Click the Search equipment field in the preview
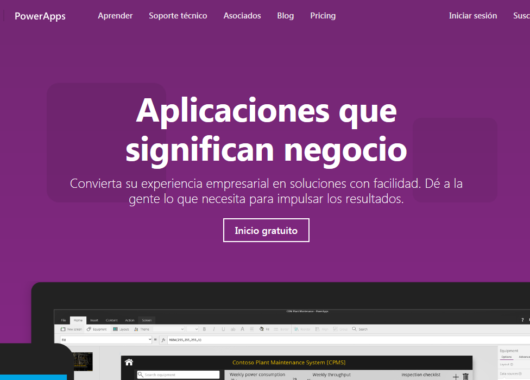The image size is (530, 380). [178, 375]
